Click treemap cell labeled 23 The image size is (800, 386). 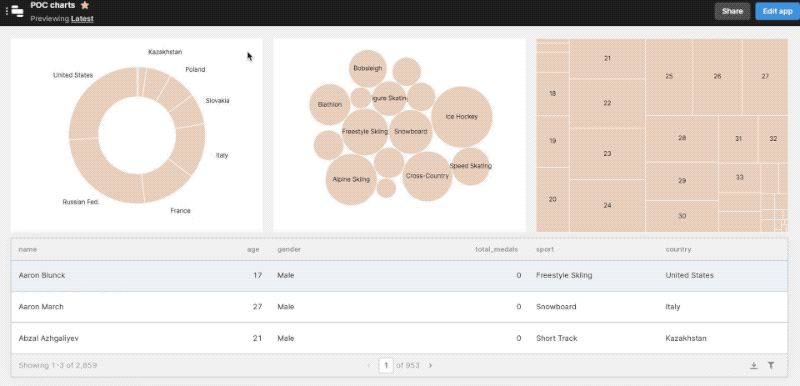(x=607, y=153)
